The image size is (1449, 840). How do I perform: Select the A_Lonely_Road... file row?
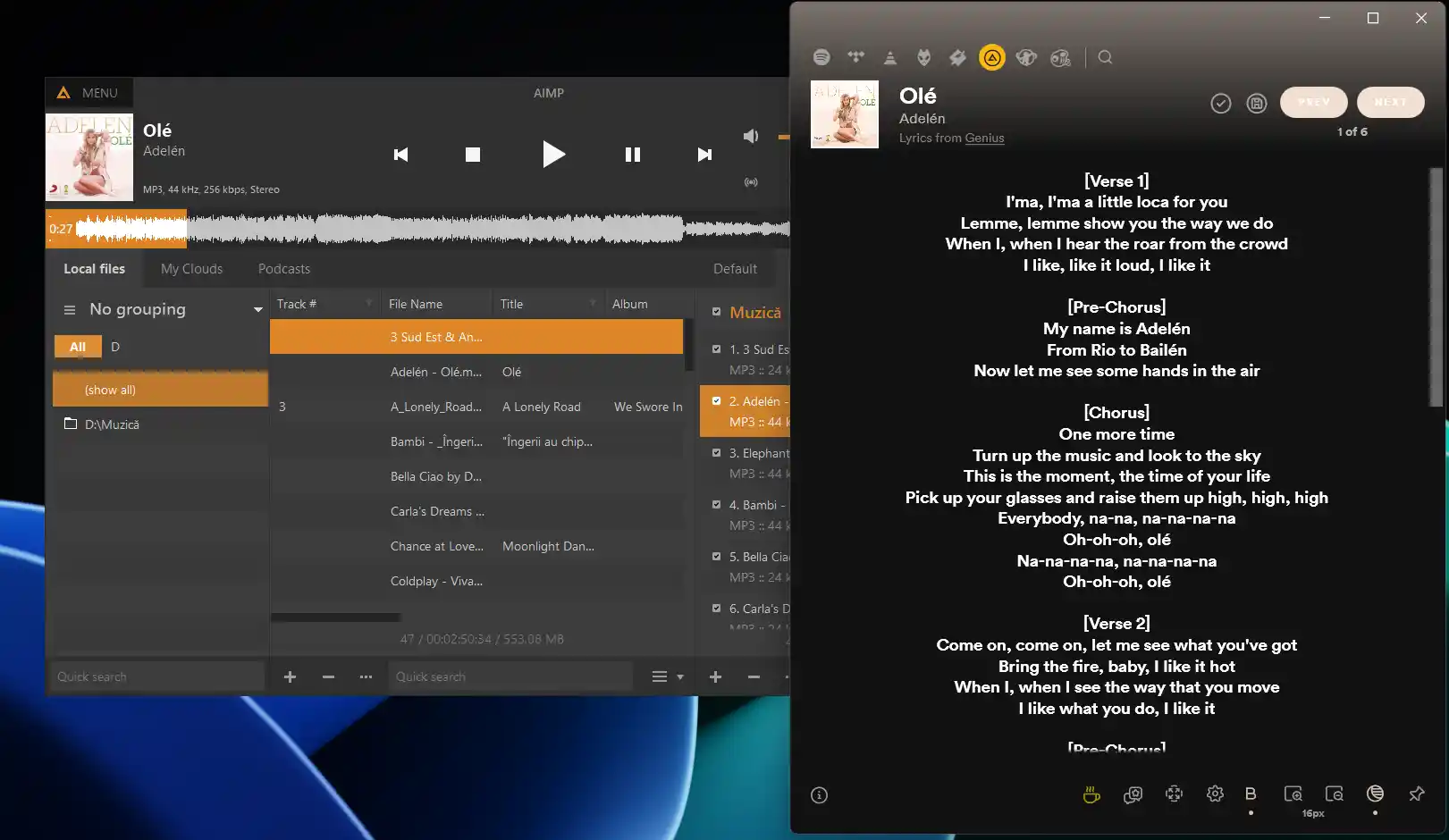(476, 407)
